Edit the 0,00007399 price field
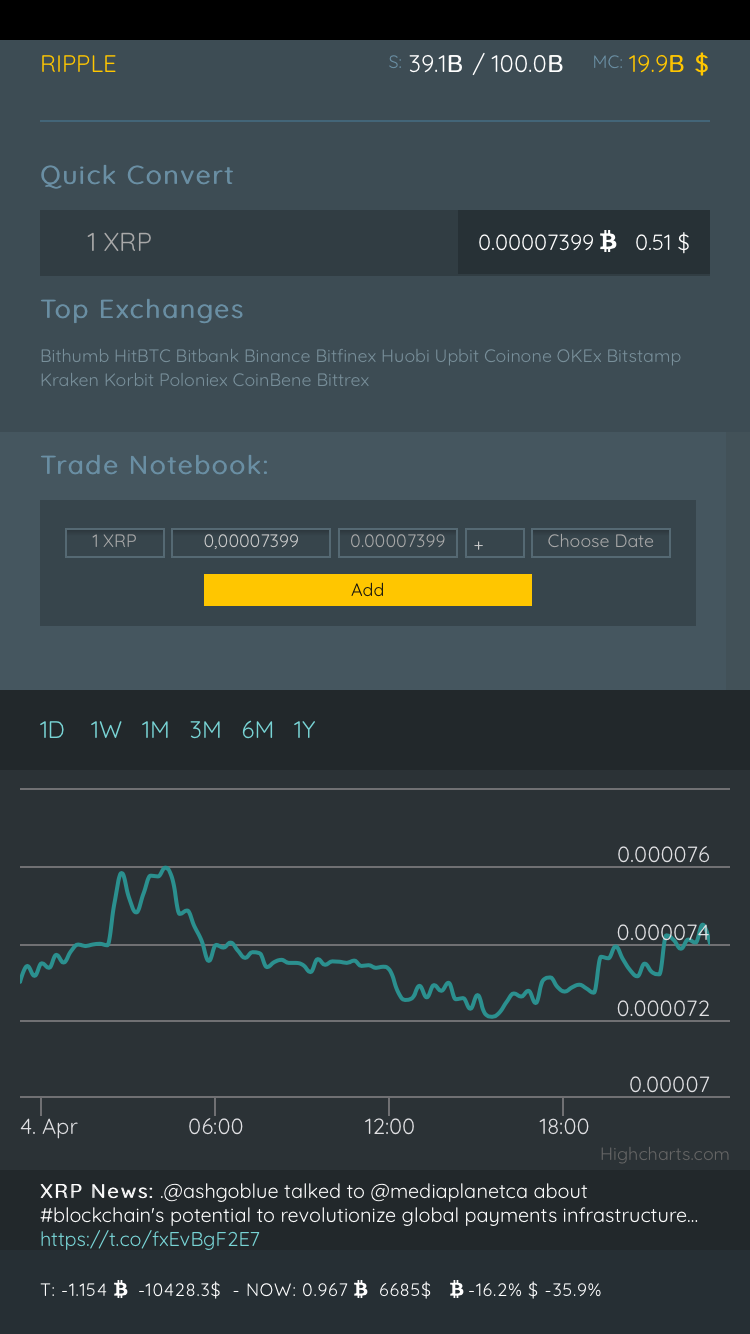The width and height of the screenshot is (750, 1334). tap(251, 542)
